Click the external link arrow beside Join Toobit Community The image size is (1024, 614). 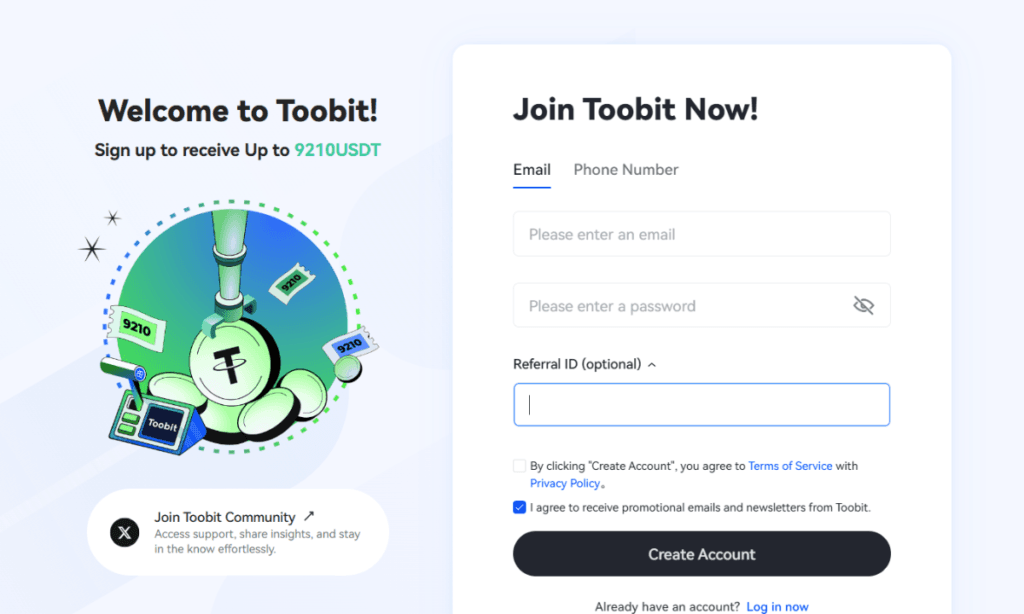coord(307,517)
